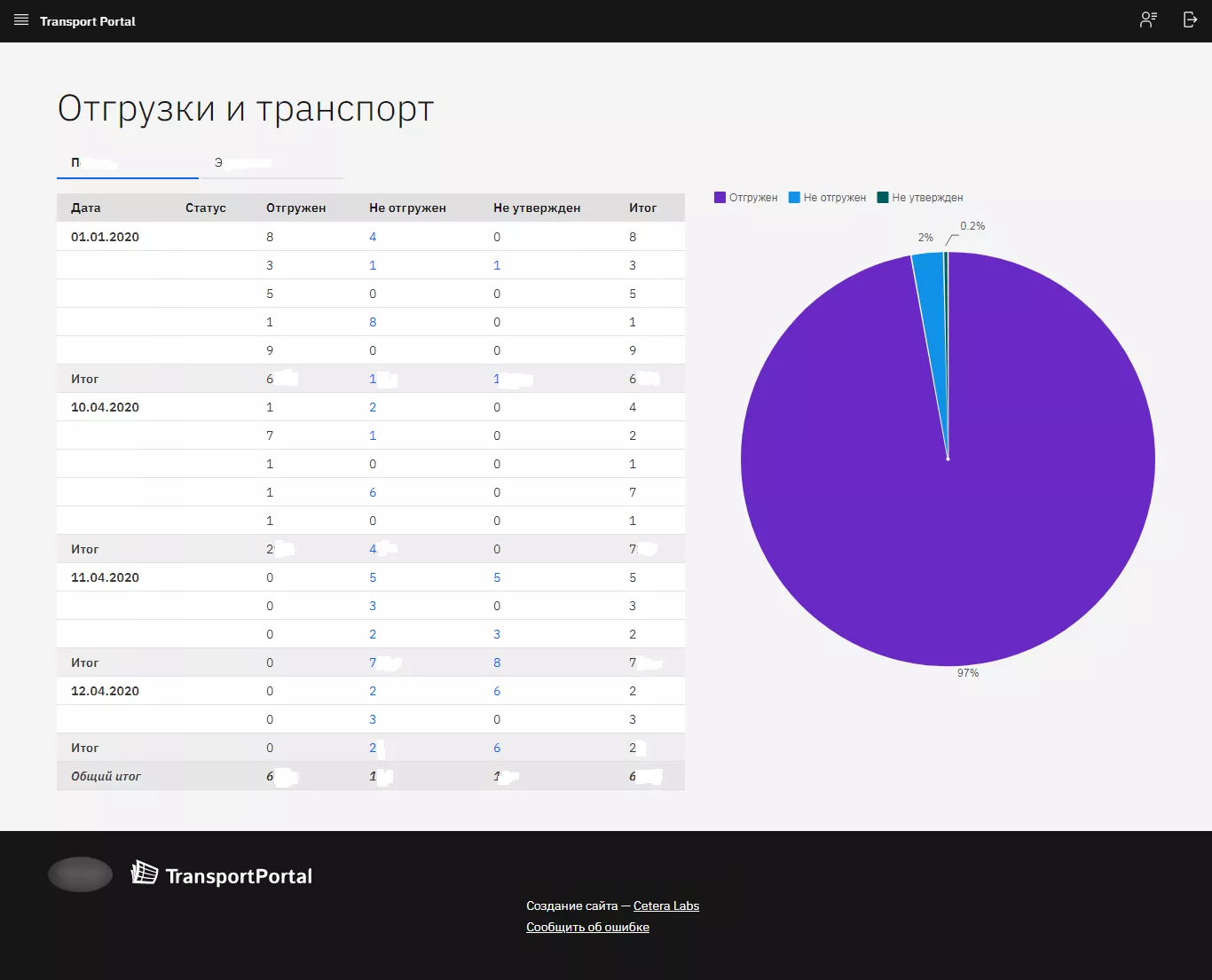Log out using the exit icon
1212x980 pixels.
coord(1190,20)
